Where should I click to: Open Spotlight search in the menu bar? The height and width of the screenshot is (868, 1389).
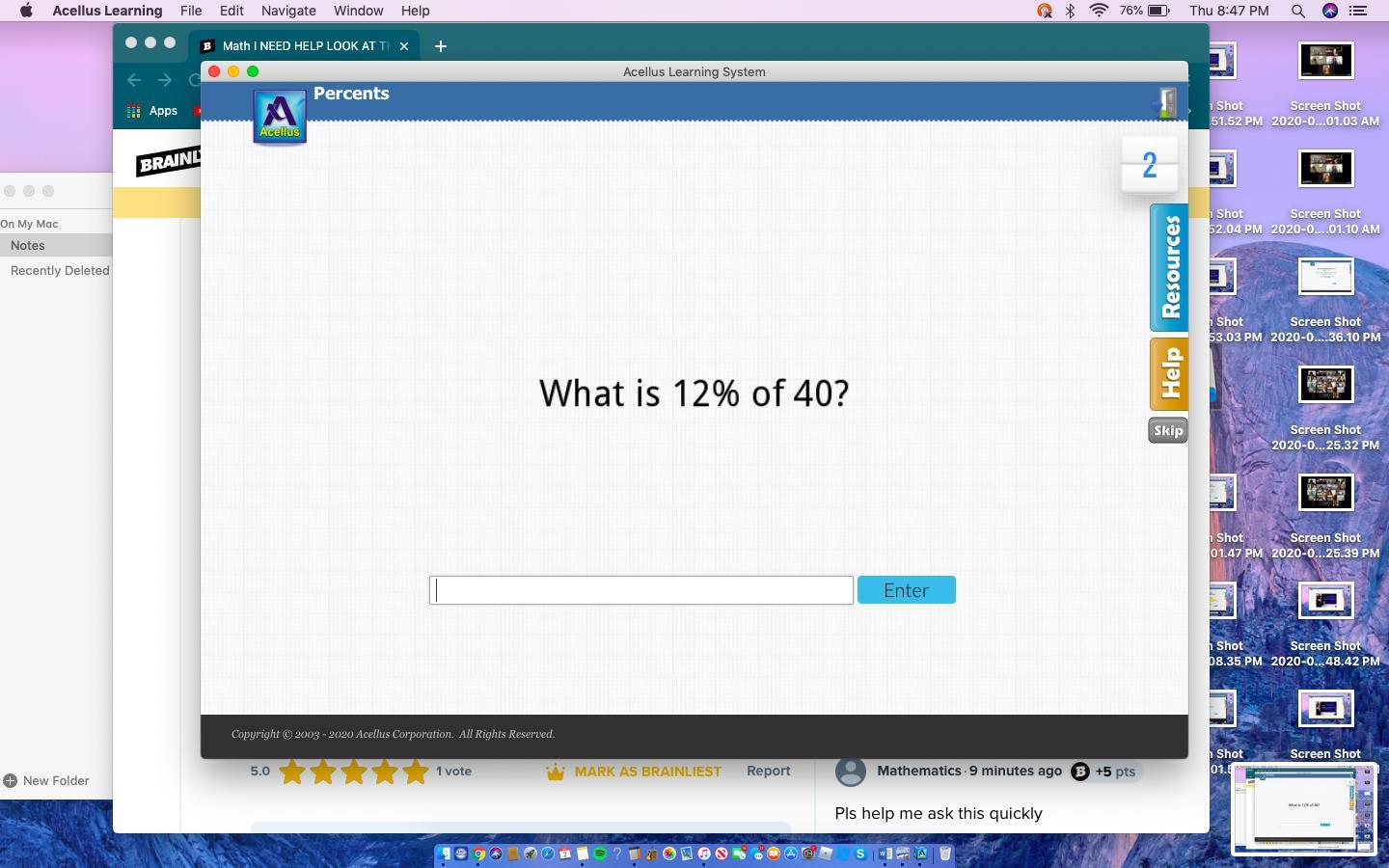click(x=1298, y=11)
